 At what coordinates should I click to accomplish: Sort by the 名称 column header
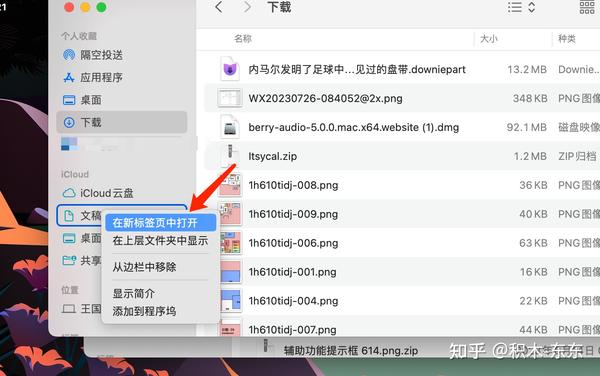(243, 39)
